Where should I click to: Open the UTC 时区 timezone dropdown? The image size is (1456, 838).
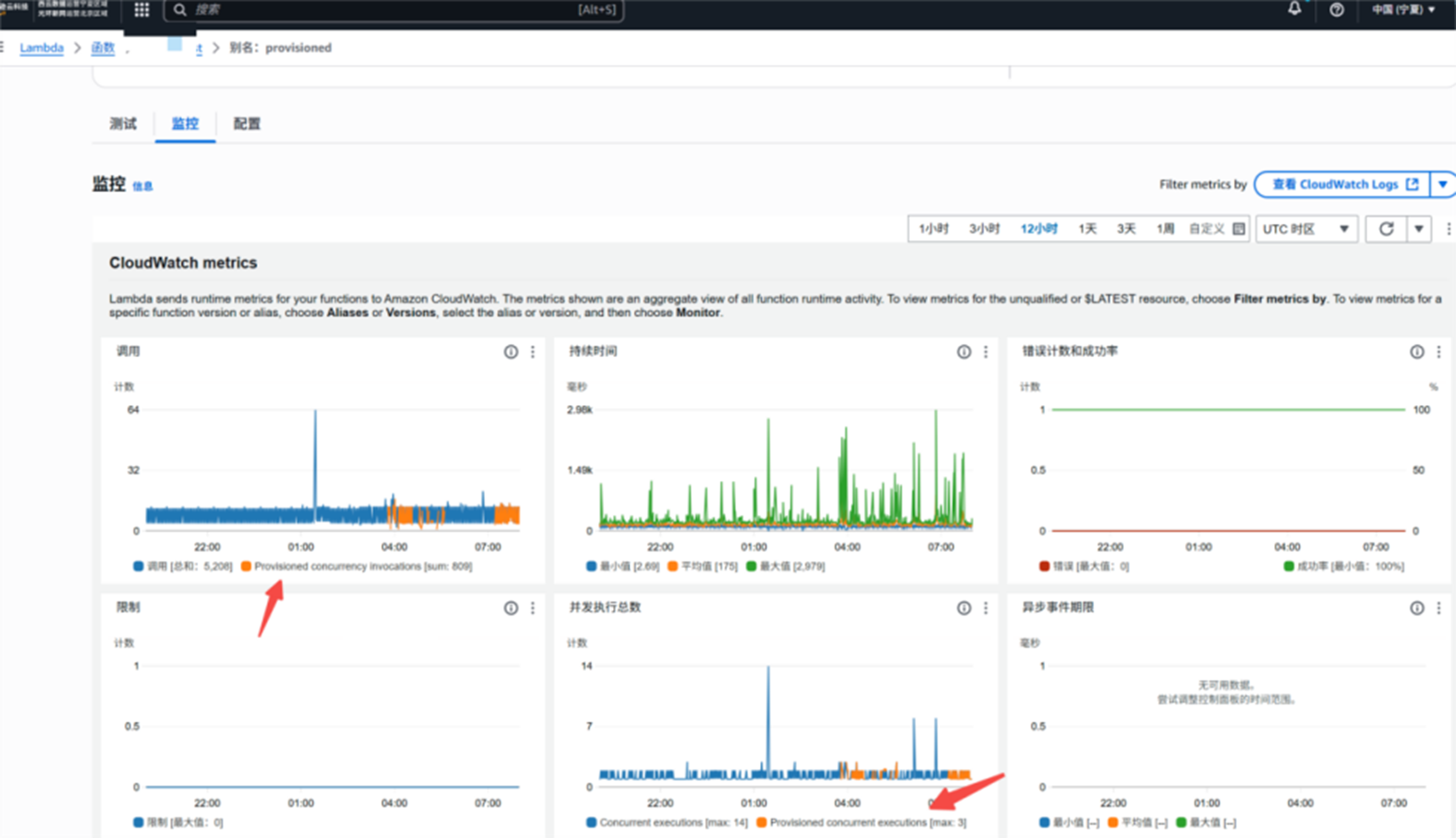click(x=1305, y=229)
